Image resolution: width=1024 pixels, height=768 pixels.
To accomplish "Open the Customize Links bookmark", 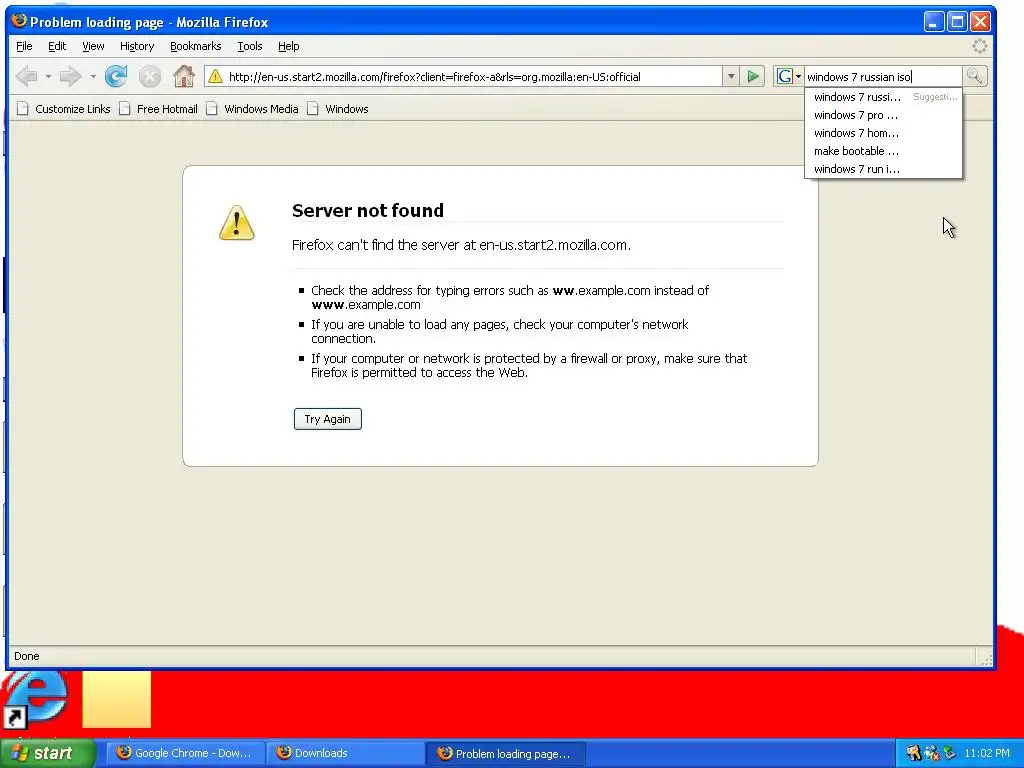I will 64,108.
